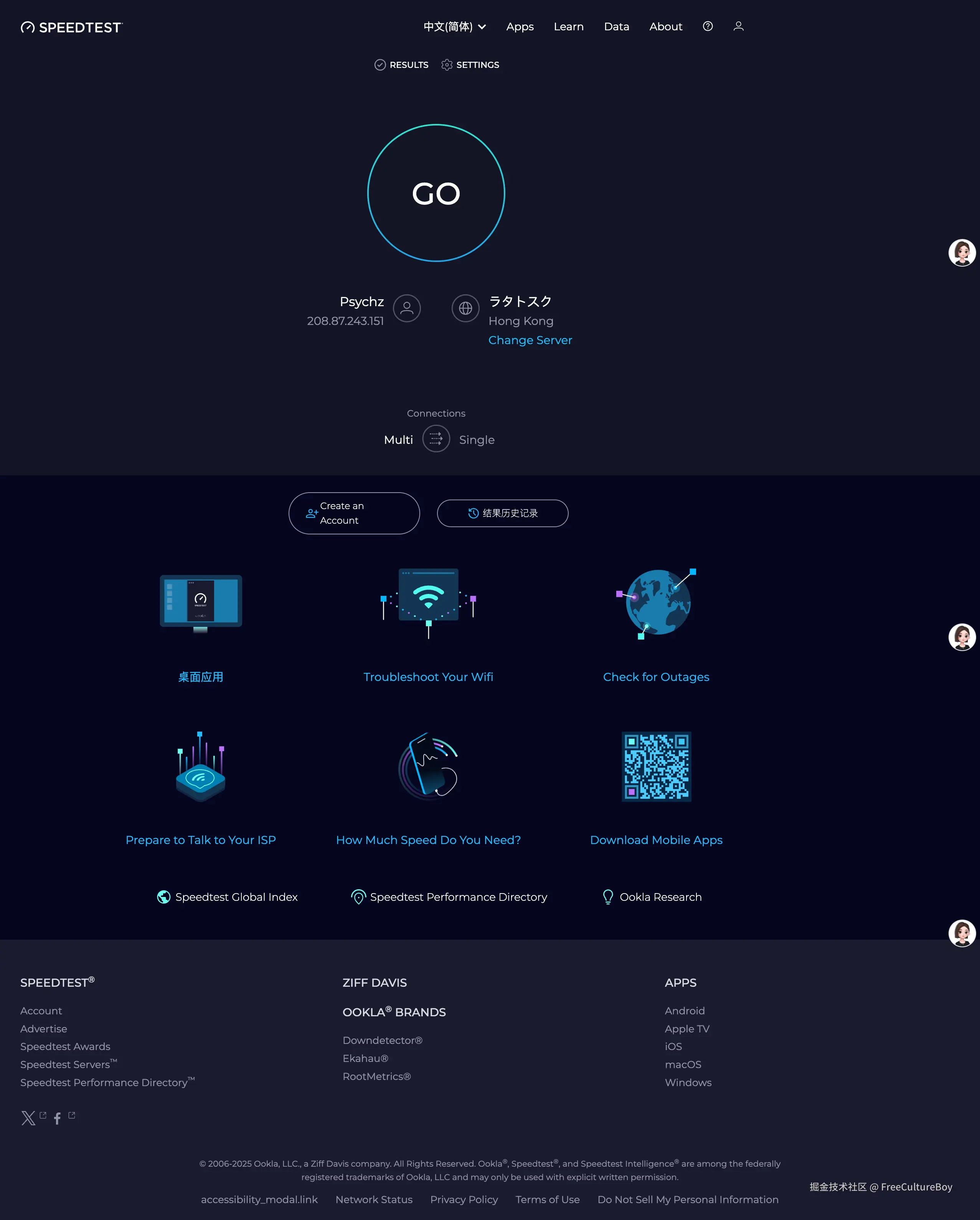Screen dimensions: 980x1220
Task: Click the globe server icon
Action: point(465,308)
